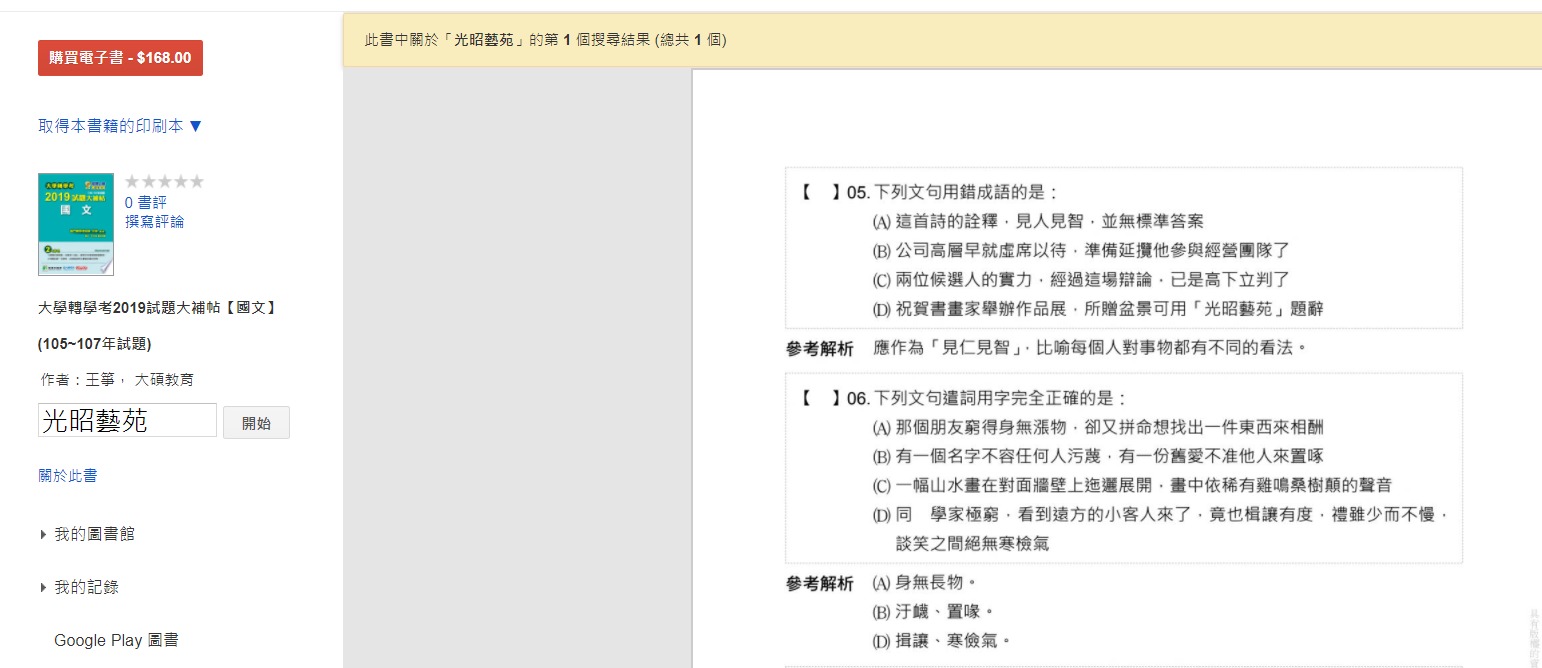This screenshot has height=668, width=1542.
Task: Give five stars using the last star
Action: click(196, 181)
